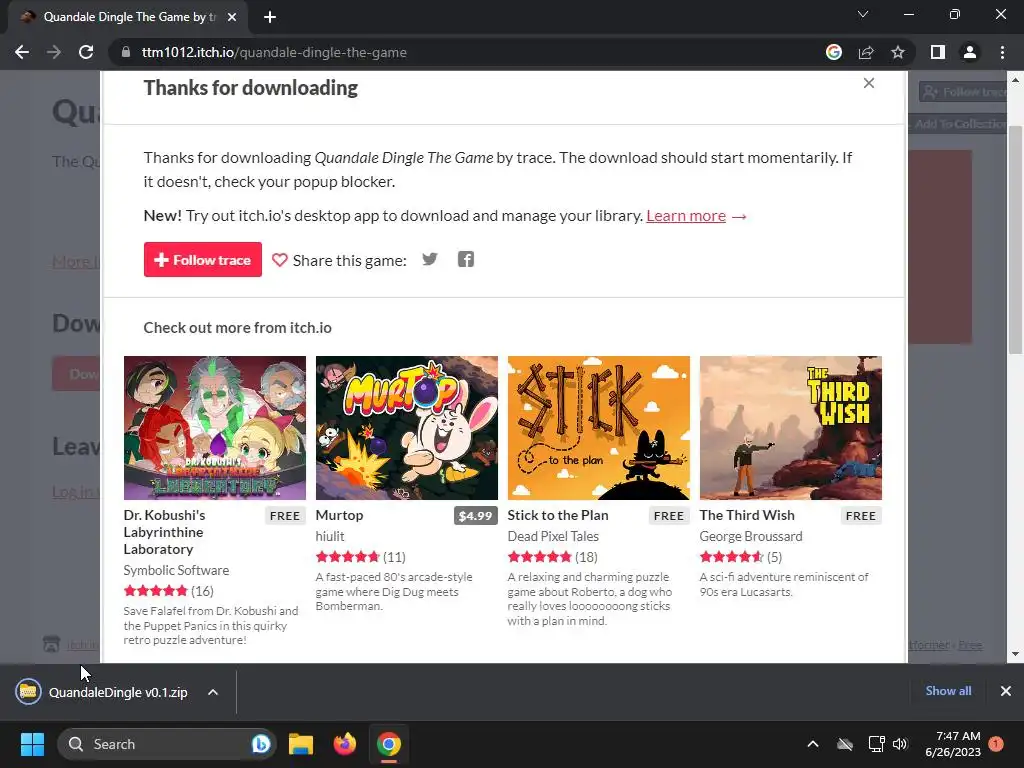Click the address bar URL
Image resolution: width=1024 pixels, height=768 pixels.
(x=274, y=52)
